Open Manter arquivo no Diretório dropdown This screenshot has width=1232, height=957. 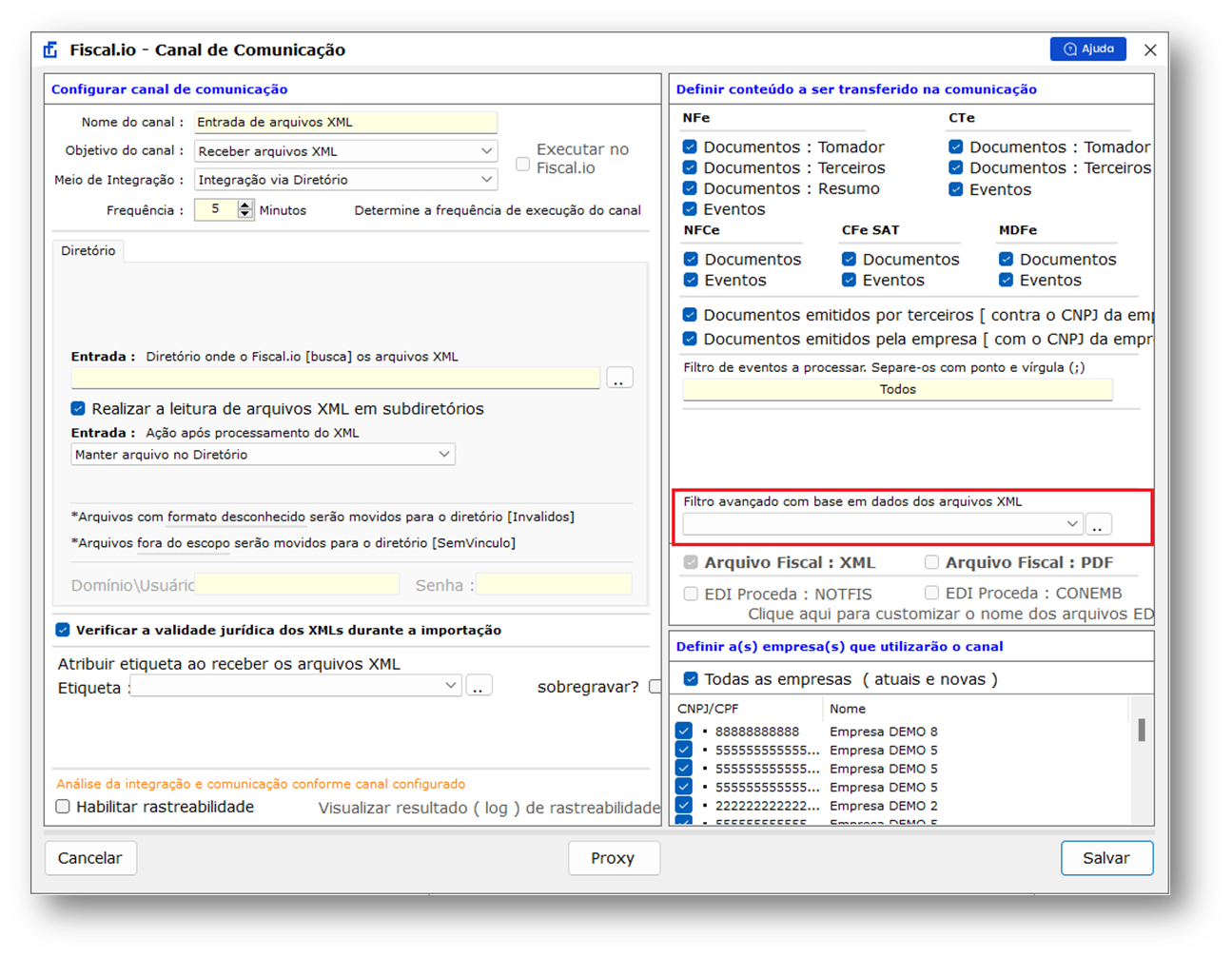[263, 455]
